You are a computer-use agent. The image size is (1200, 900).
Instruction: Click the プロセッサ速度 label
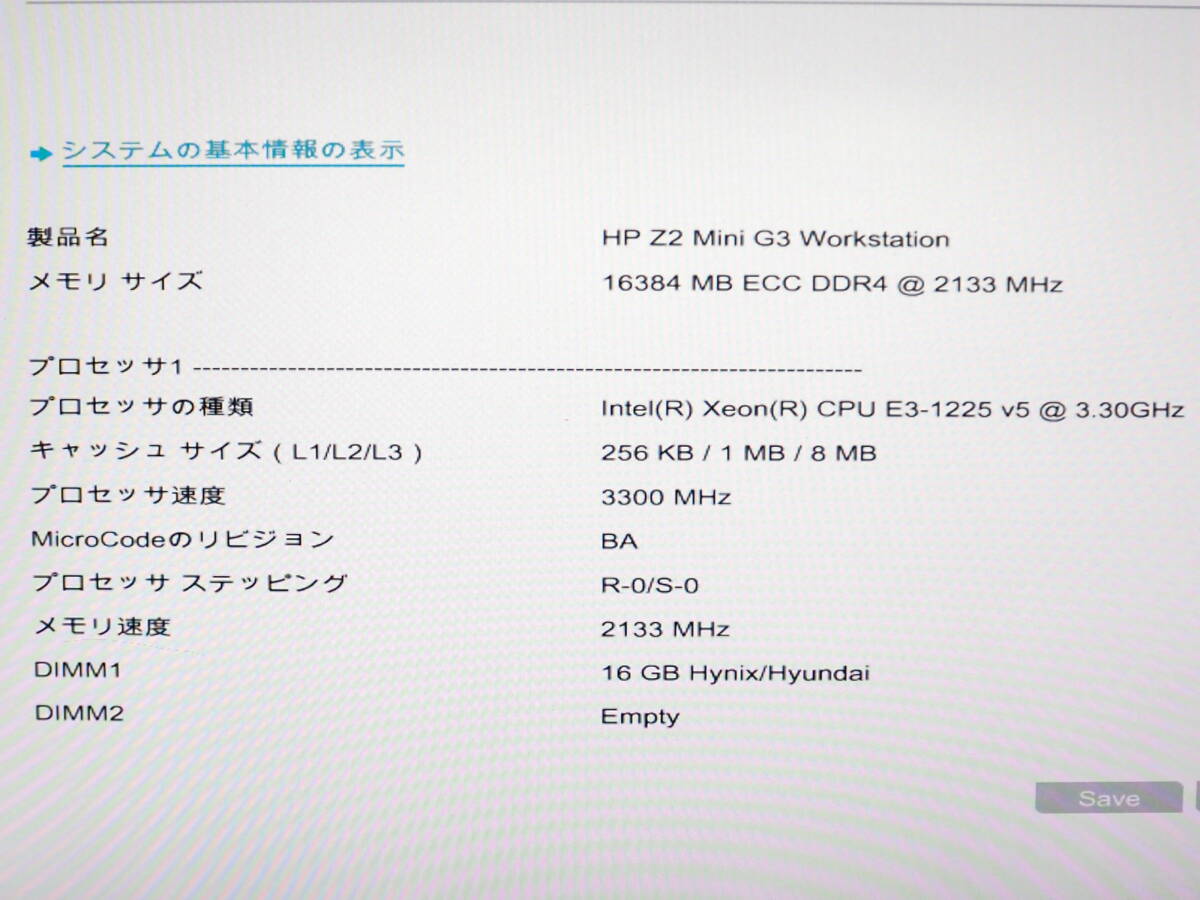128,495
